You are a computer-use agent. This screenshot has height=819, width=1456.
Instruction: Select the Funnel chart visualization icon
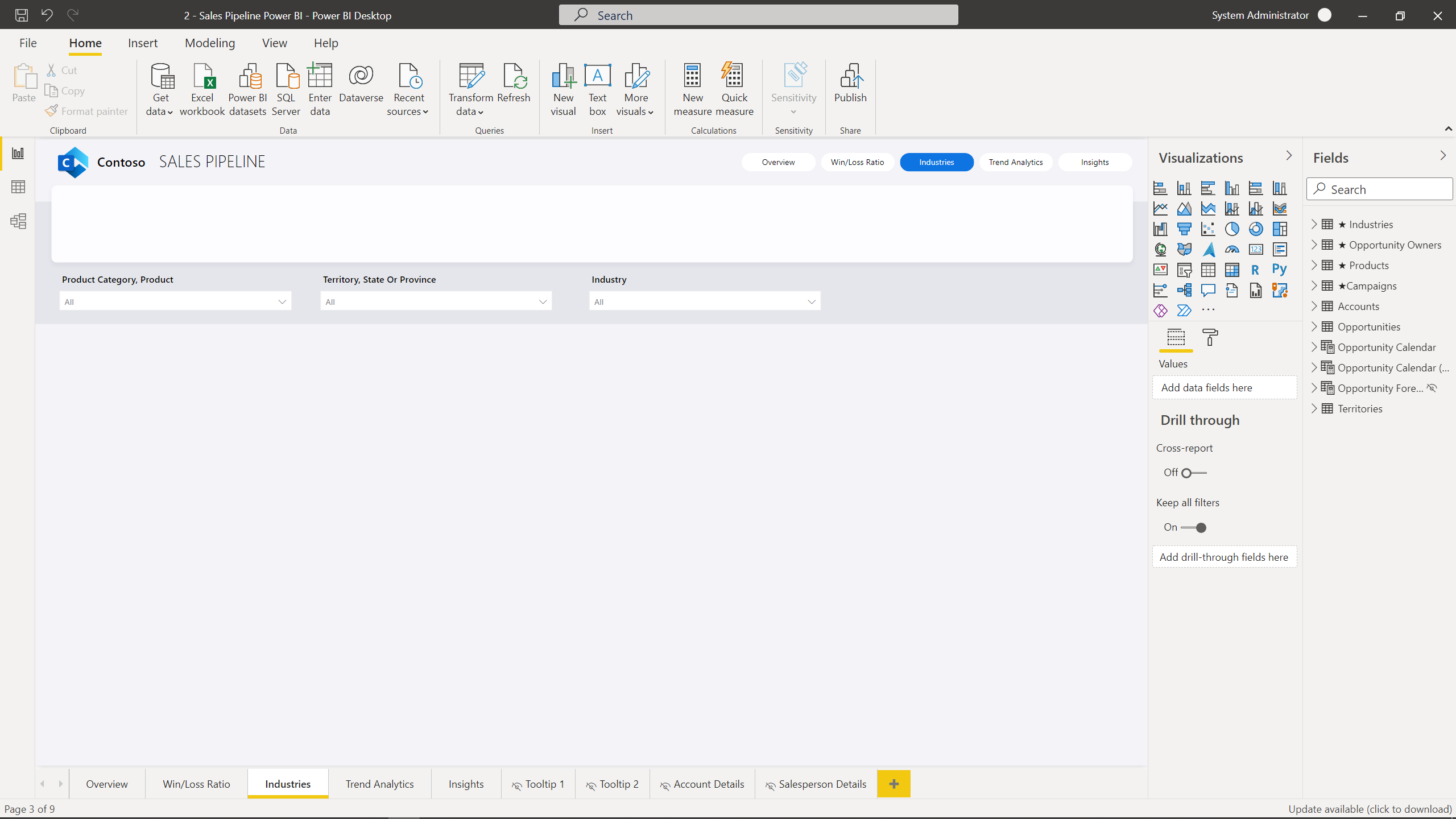click(x=1184, y=229)
